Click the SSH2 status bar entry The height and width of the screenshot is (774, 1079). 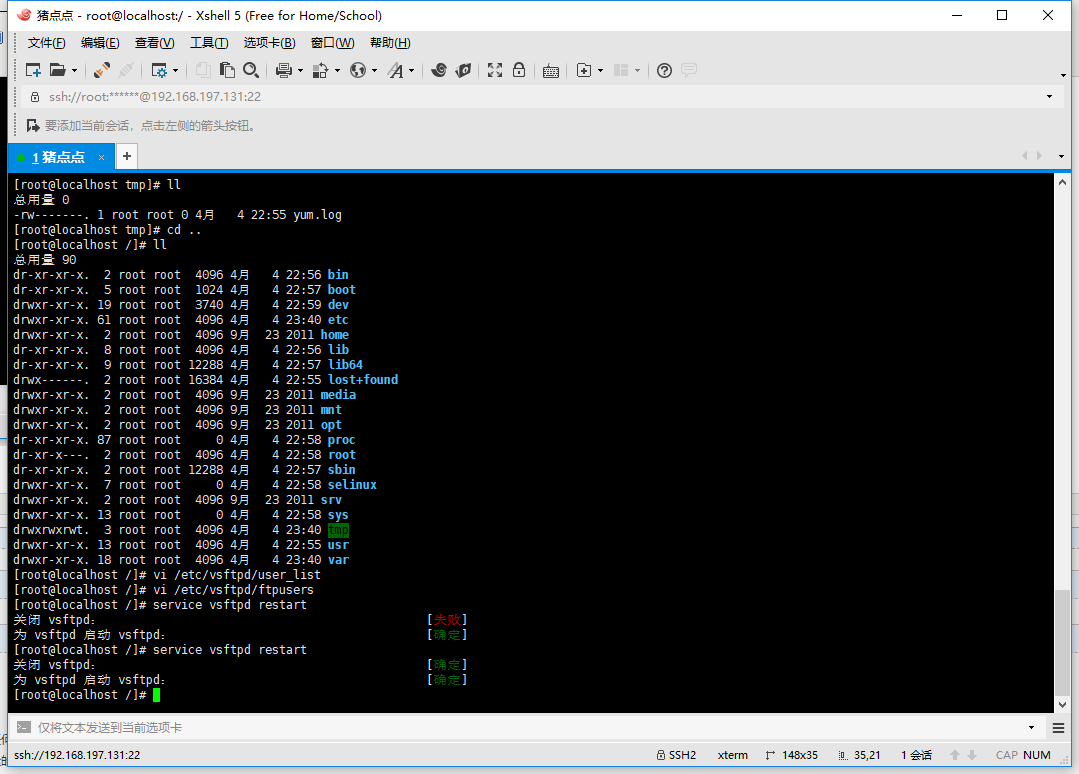tap(676, 755)
